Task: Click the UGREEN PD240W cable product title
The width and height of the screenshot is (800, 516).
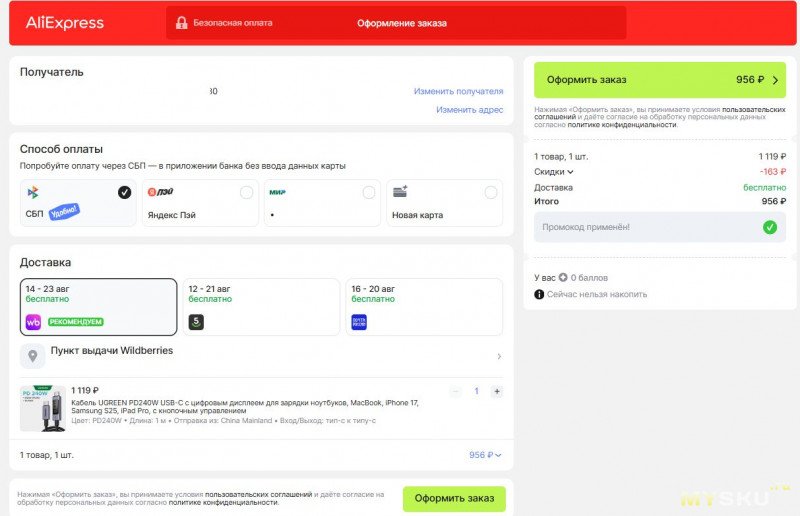Action: [244, 407]
